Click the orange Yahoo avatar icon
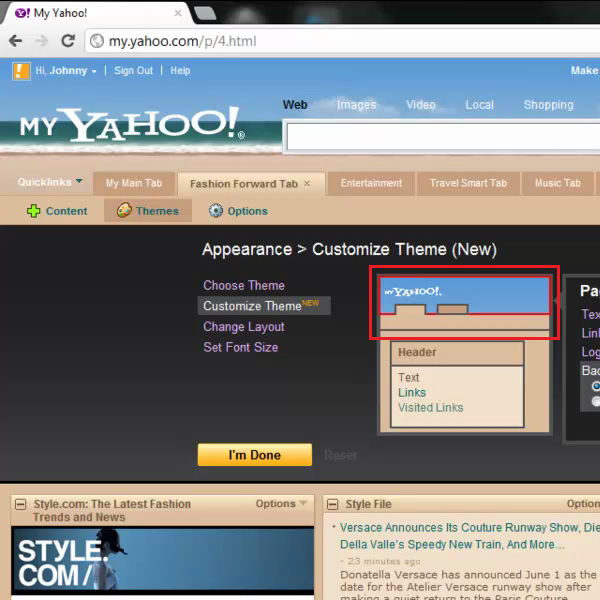Image resolution: width=600 pixels, height=600 pixels. [x=21, y=71]
